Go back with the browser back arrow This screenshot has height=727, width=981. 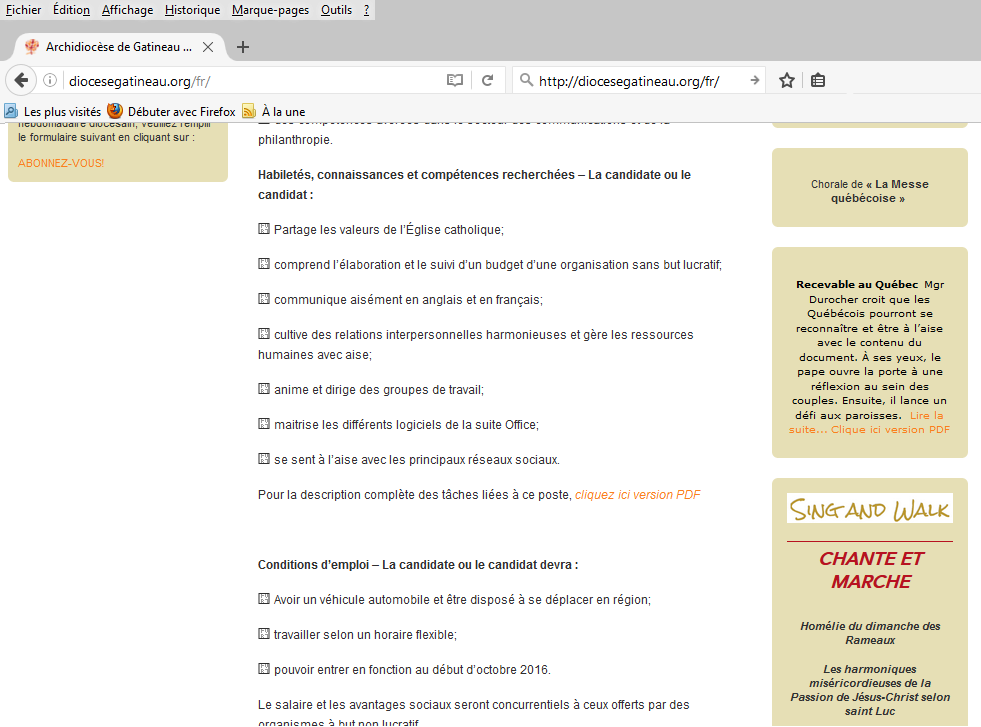(x=21, y=80)
